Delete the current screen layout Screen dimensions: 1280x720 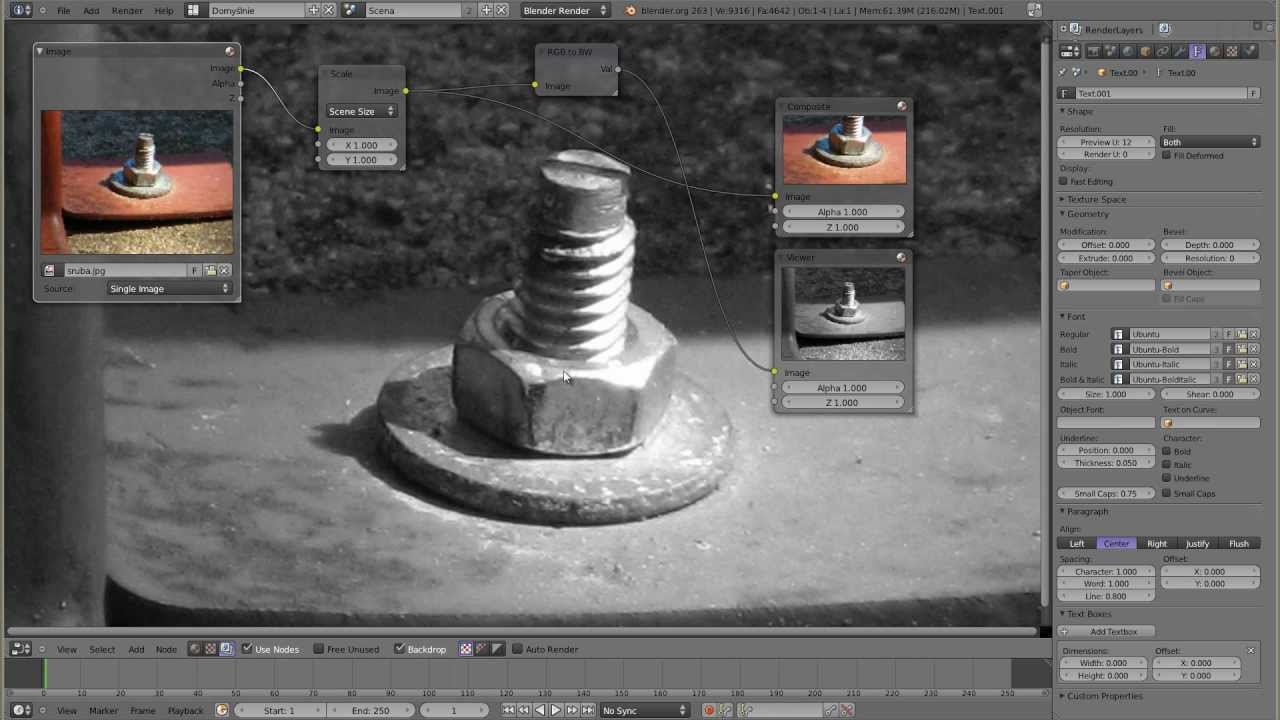328,10
